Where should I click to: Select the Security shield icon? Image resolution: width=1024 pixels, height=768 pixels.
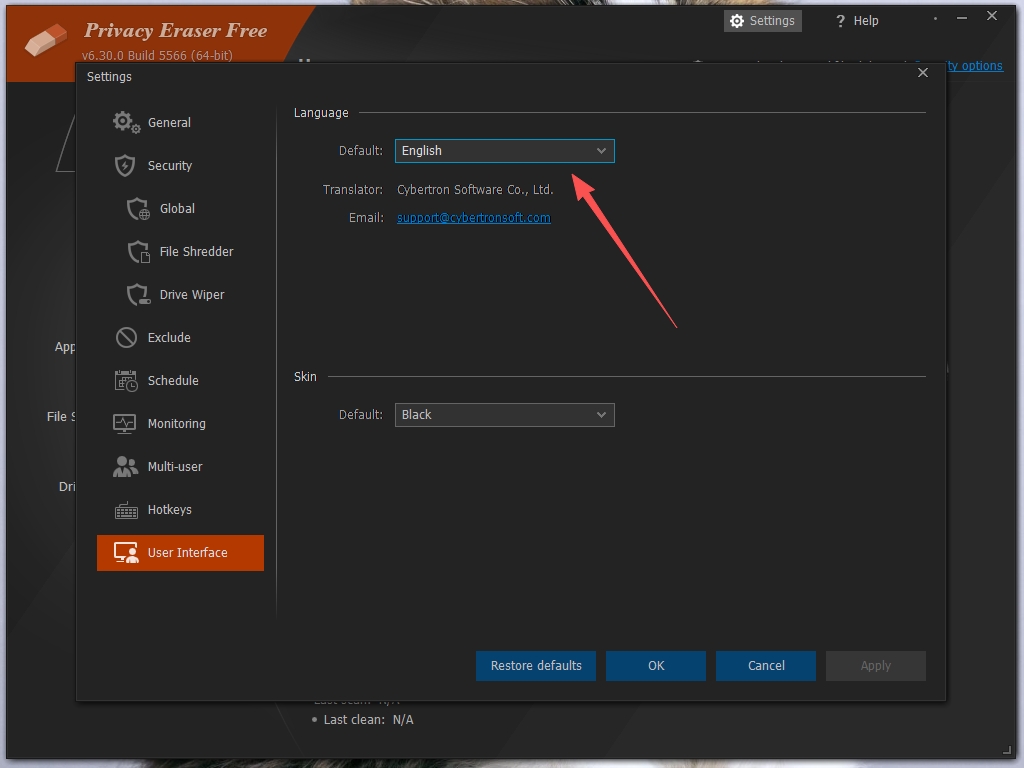pos(125,165)
